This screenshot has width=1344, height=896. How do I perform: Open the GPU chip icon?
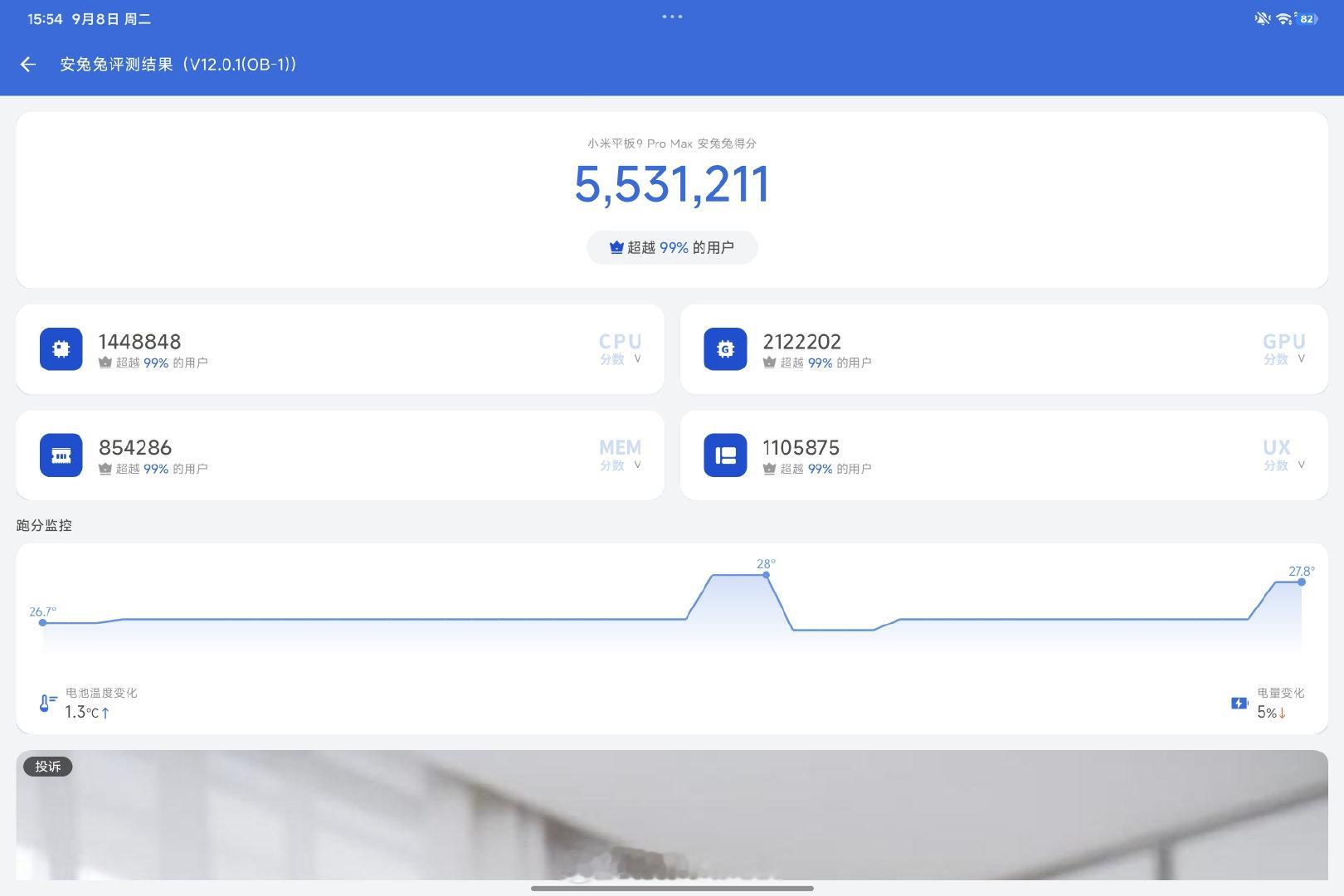coord(725,349)
